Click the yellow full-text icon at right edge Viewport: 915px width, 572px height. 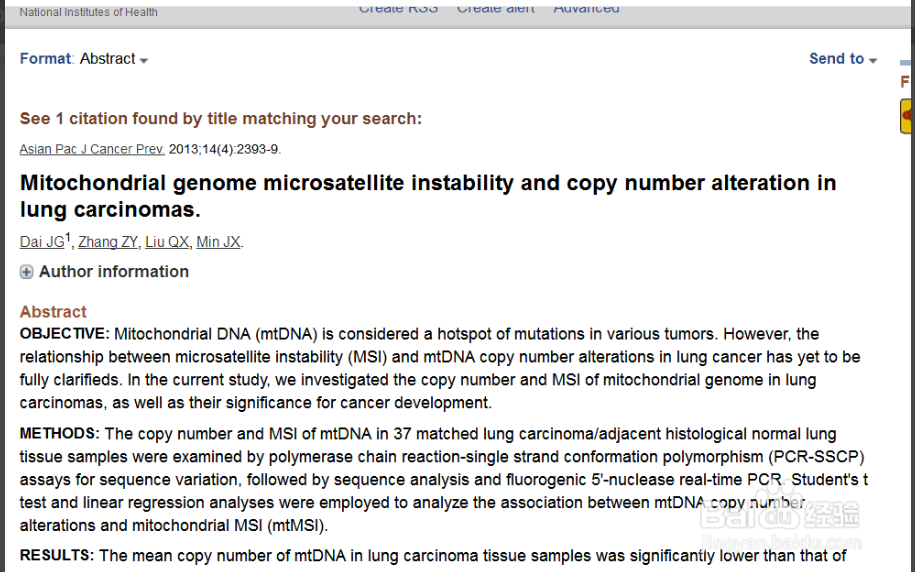(906, 116)
